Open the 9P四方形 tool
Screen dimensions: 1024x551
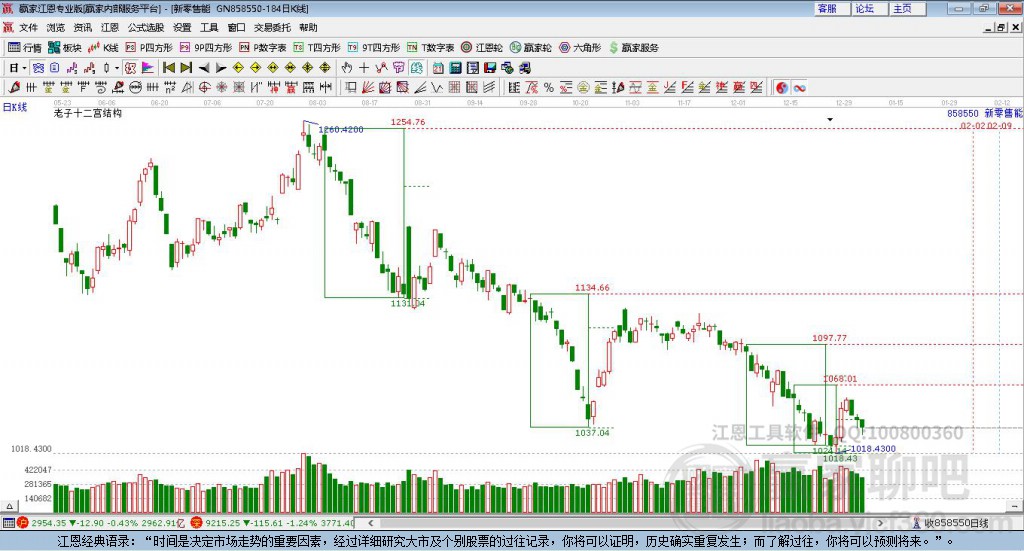(206, 48)
